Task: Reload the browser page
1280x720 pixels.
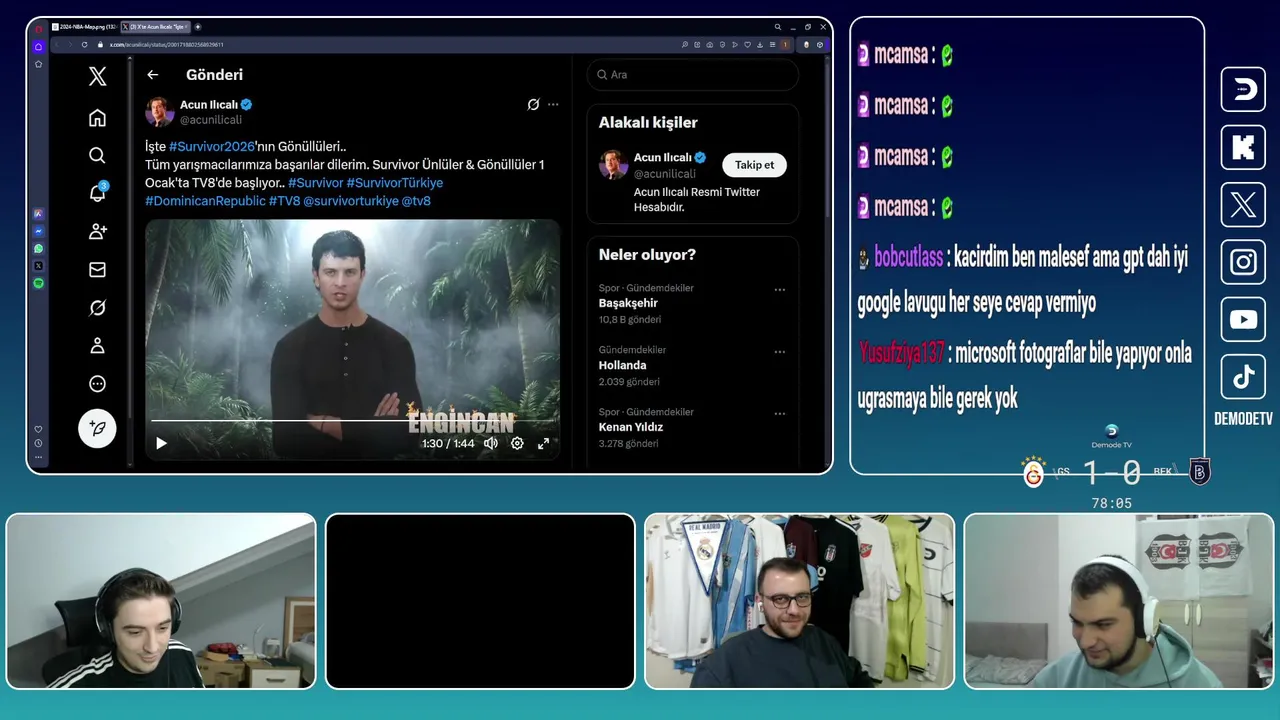Action: click(85, 45)
